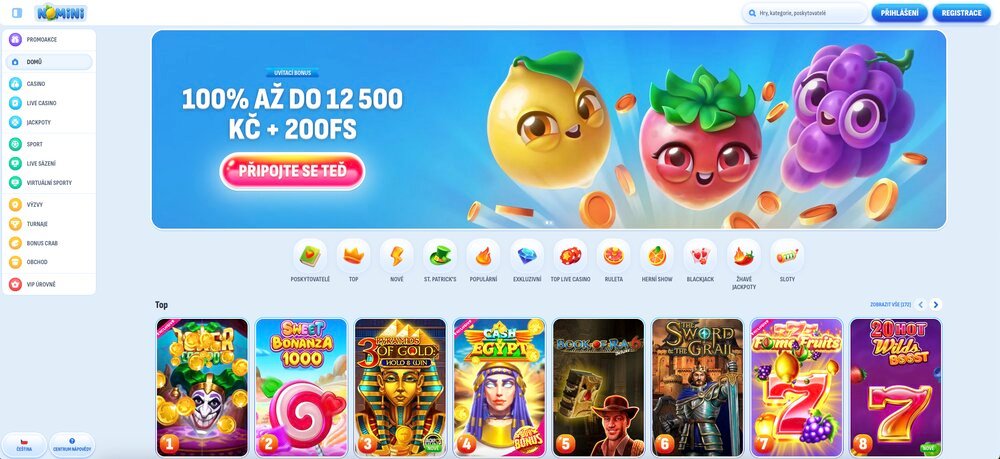Open the Čeština language selector

tap(24, 444)
